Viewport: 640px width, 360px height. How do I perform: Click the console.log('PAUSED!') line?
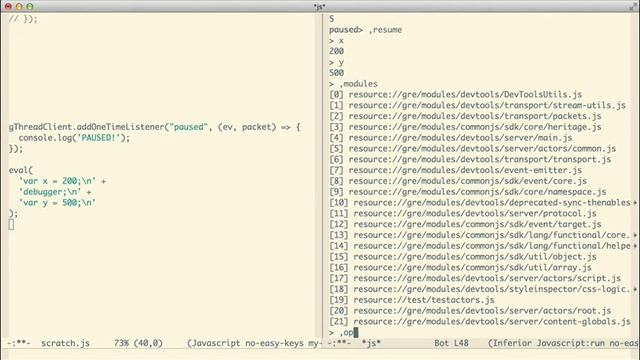[74, 138]
